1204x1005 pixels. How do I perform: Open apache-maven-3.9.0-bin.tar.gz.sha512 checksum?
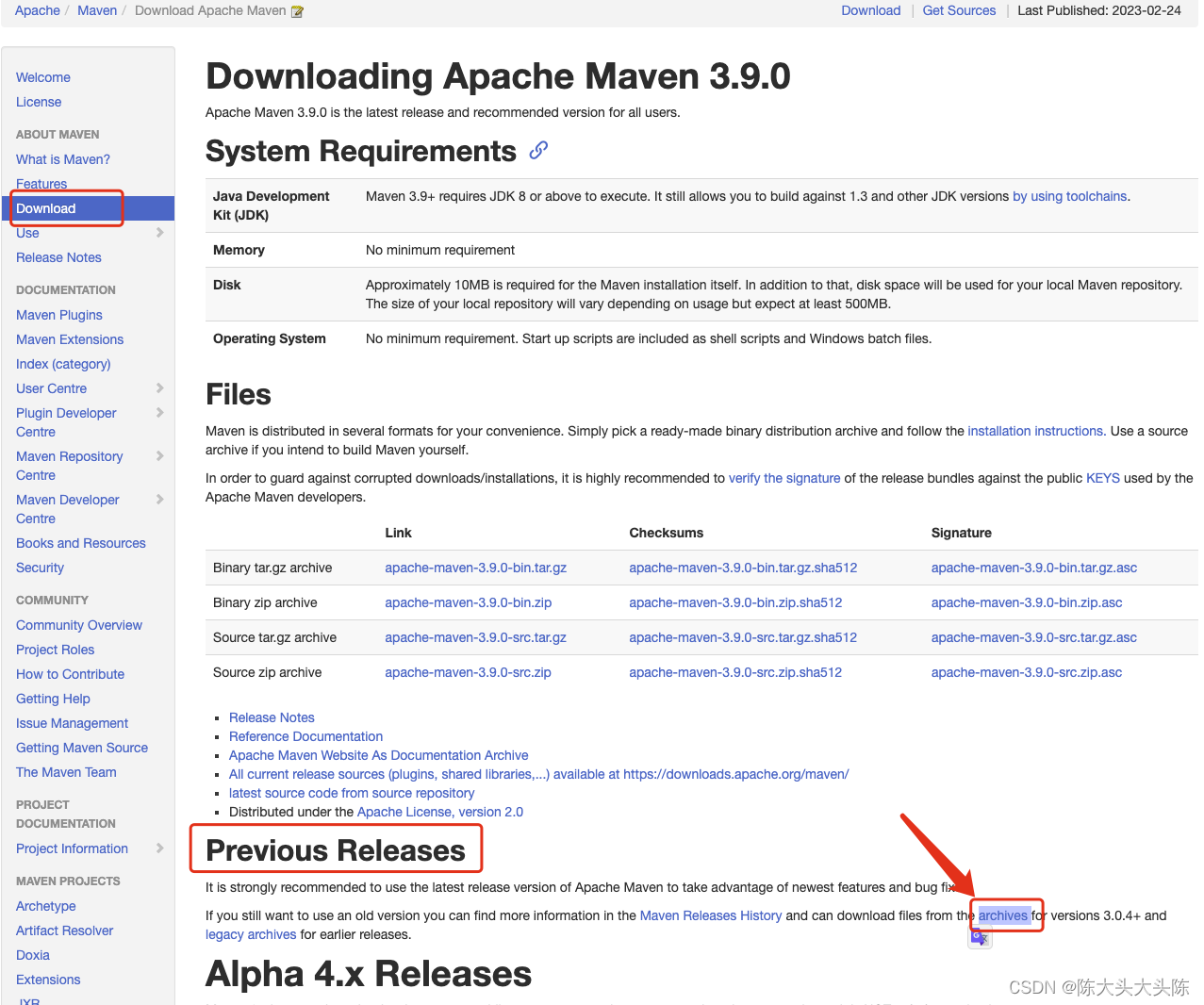[743, 568]
